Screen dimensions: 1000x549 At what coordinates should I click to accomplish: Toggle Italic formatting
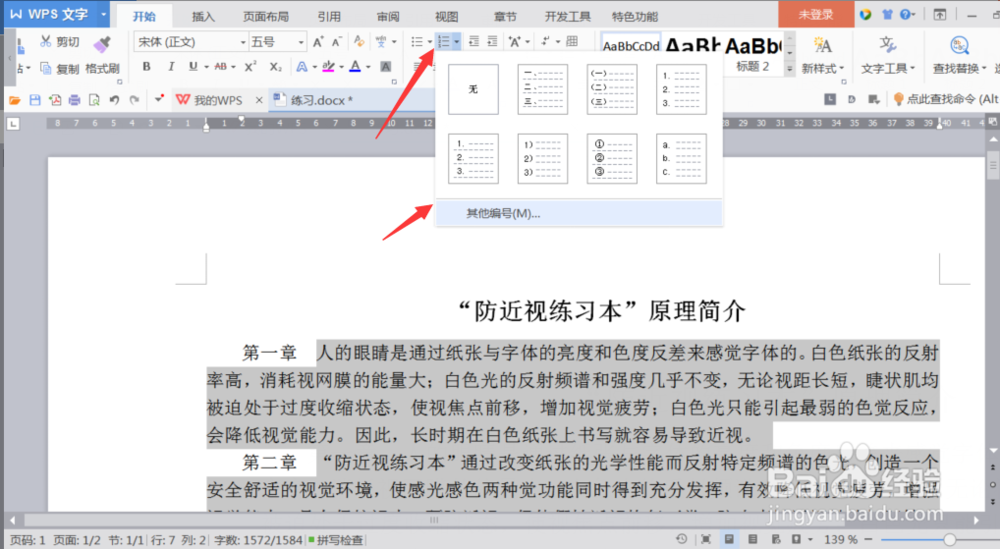[170, 66]
